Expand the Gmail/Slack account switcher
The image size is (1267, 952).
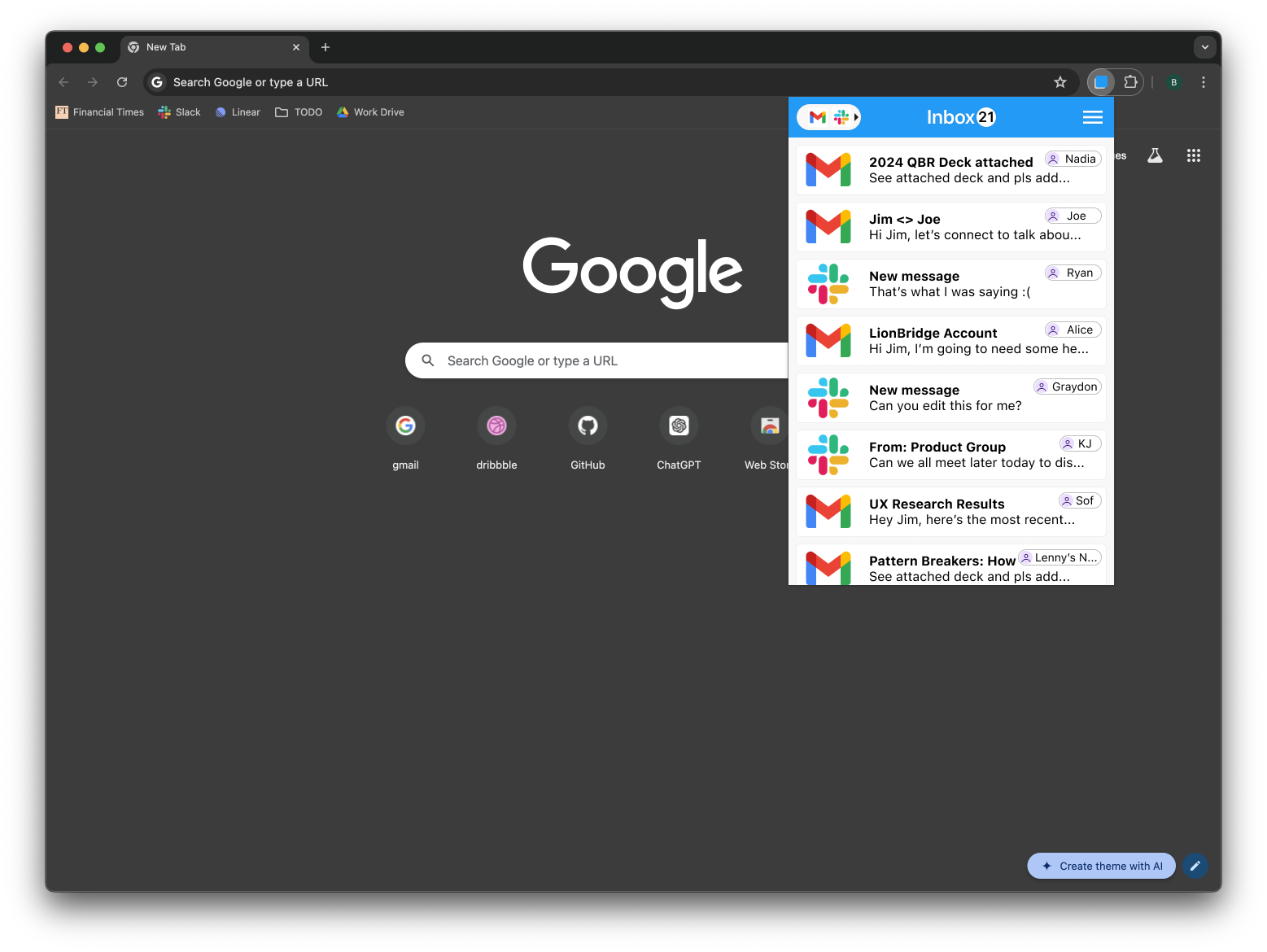pos(829,117)
